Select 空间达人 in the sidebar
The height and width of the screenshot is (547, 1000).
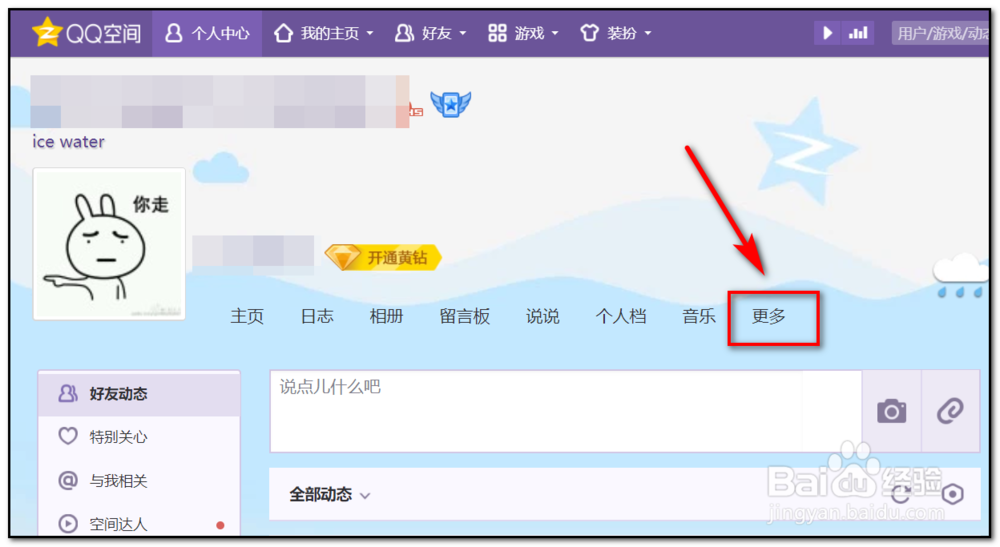point(139,523)
